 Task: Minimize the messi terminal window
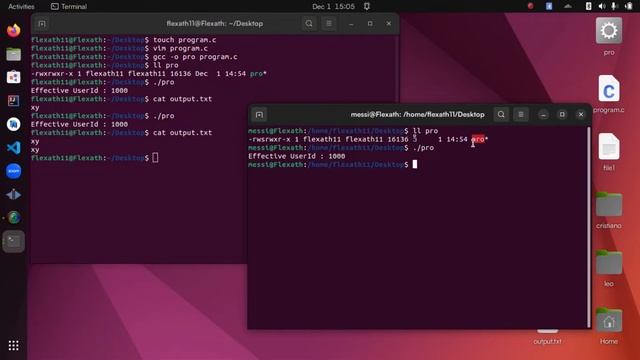tap(543, 115)
